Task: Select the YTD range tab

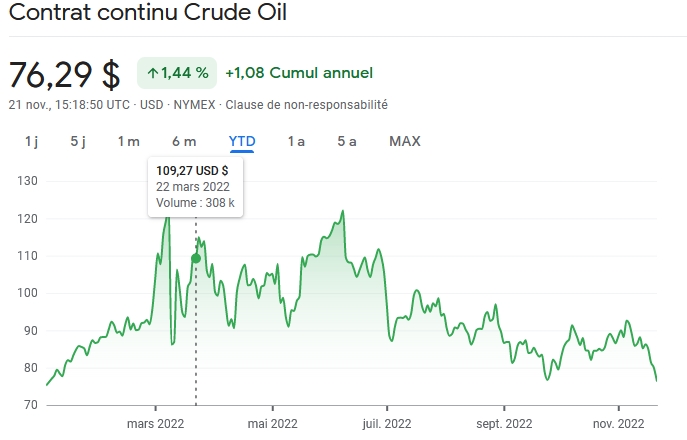Action: [x=242, y=141]
